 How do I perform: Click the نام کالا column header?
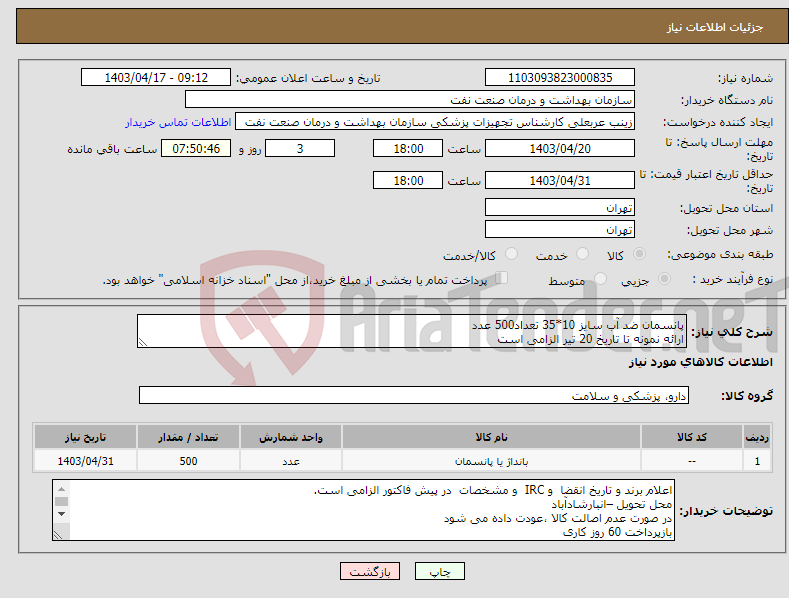click(491, 437)
